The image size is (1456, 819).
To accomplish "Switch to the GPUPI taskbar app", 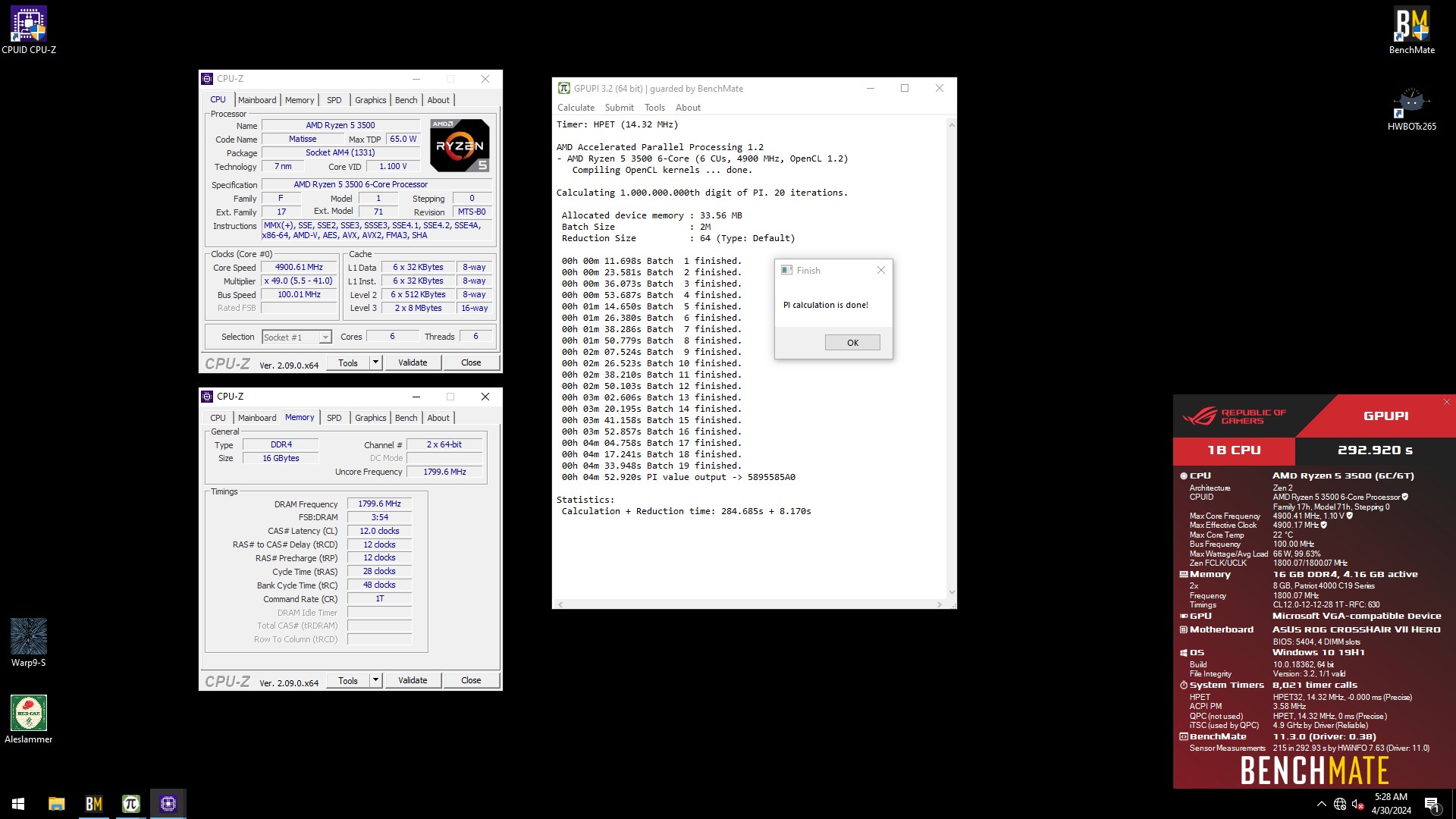I will [x=130, y=804].
